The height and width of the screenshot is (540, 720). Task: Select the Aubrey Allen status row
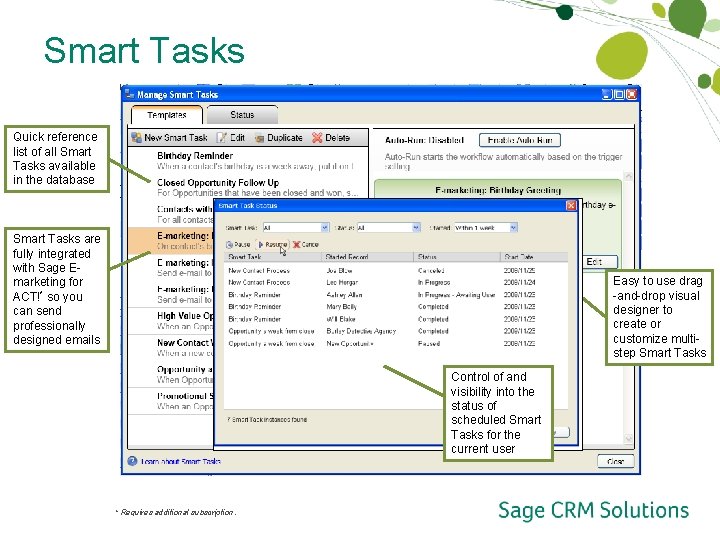(396, 295)
